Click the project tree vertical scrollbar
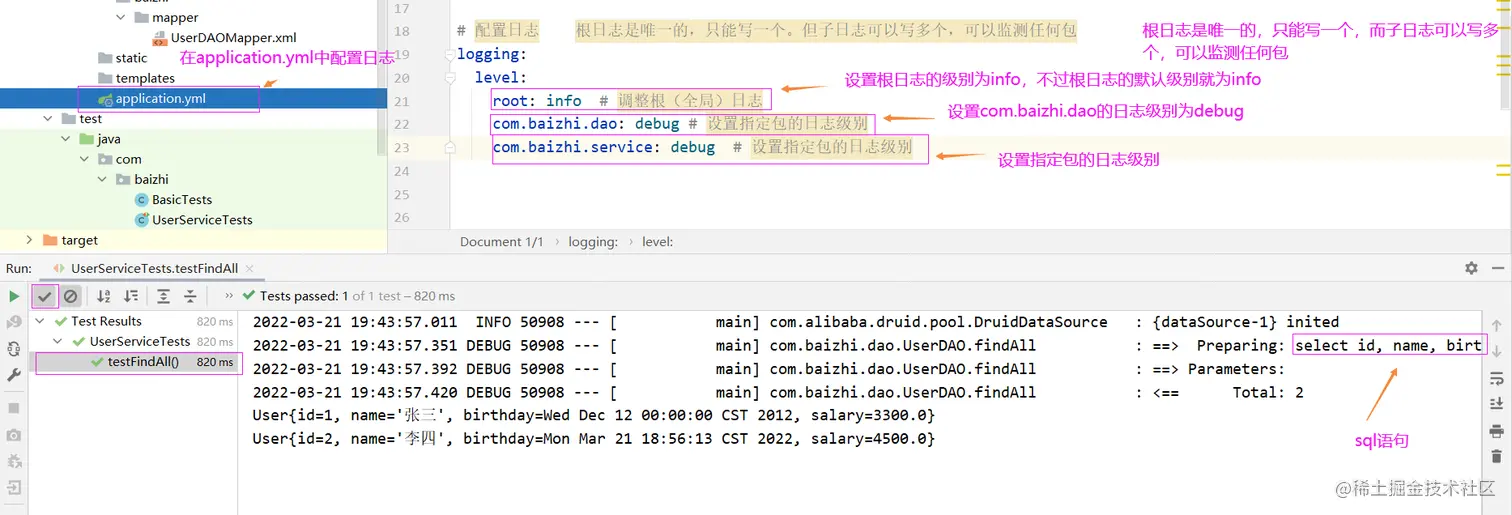 coord(381,78)
